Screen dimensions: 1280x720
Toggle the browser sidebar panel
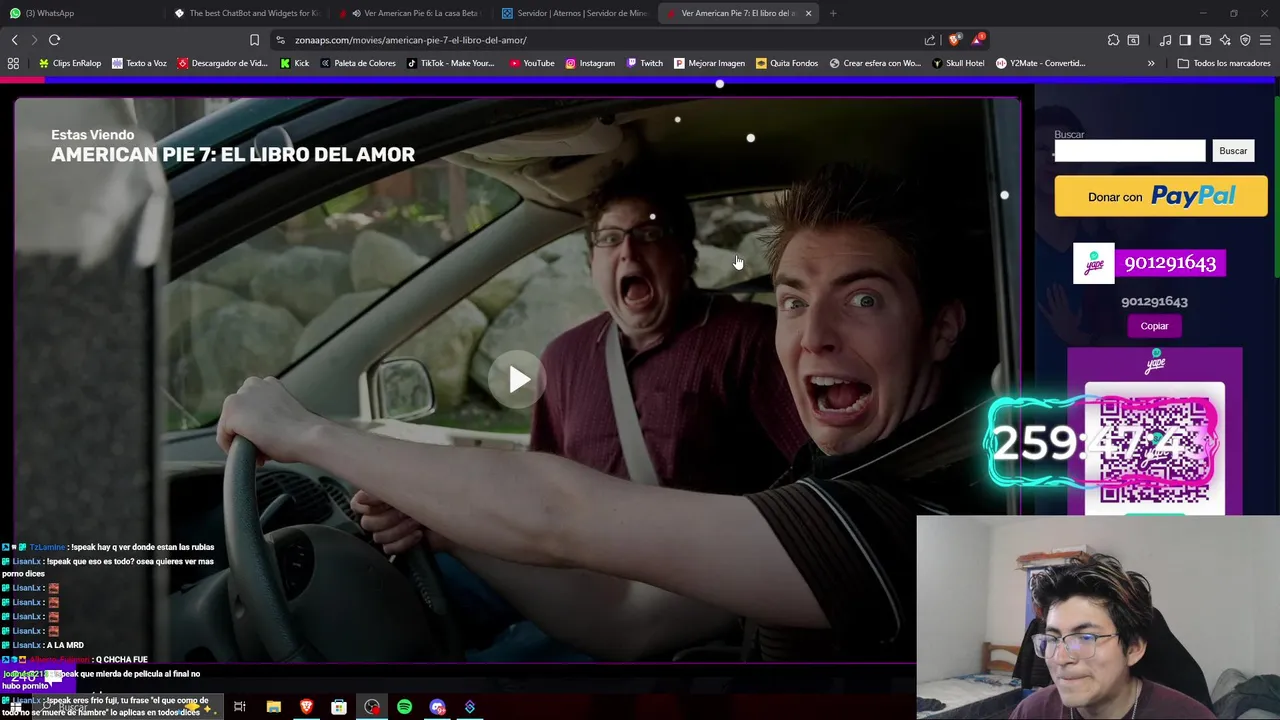pos(1185,40)
